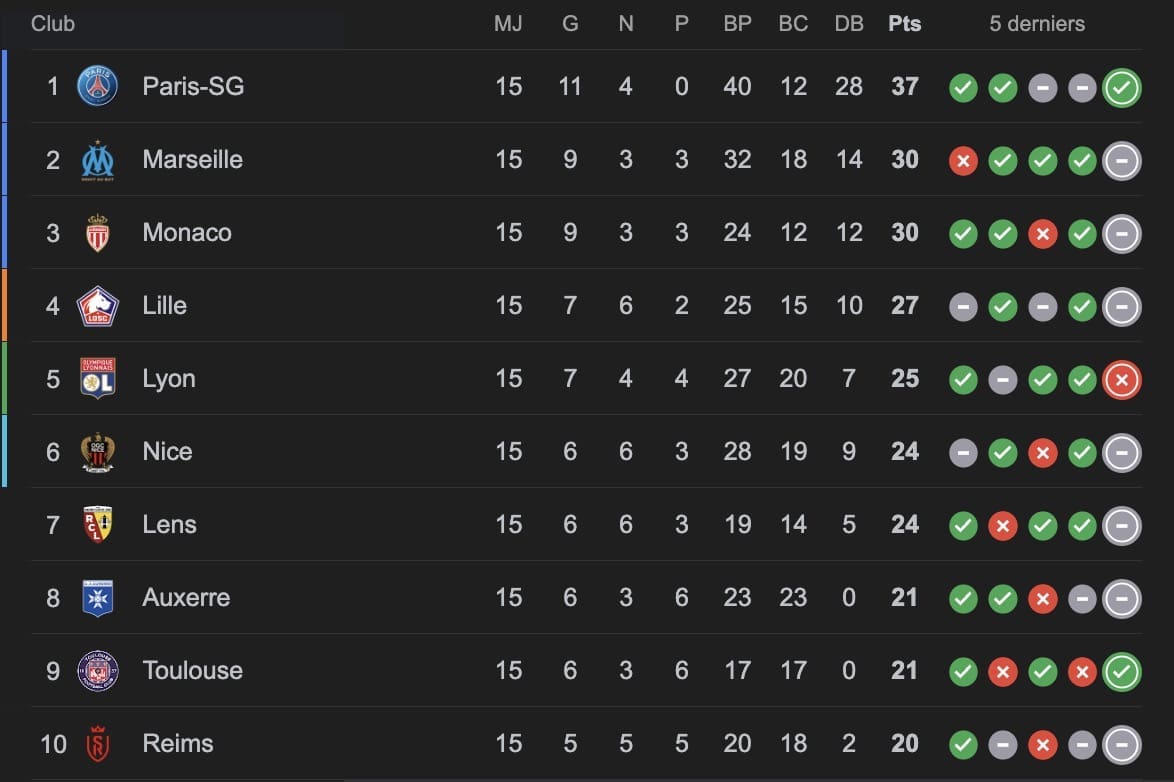
Task: Open the Marseille team name link
Action: 192,160
